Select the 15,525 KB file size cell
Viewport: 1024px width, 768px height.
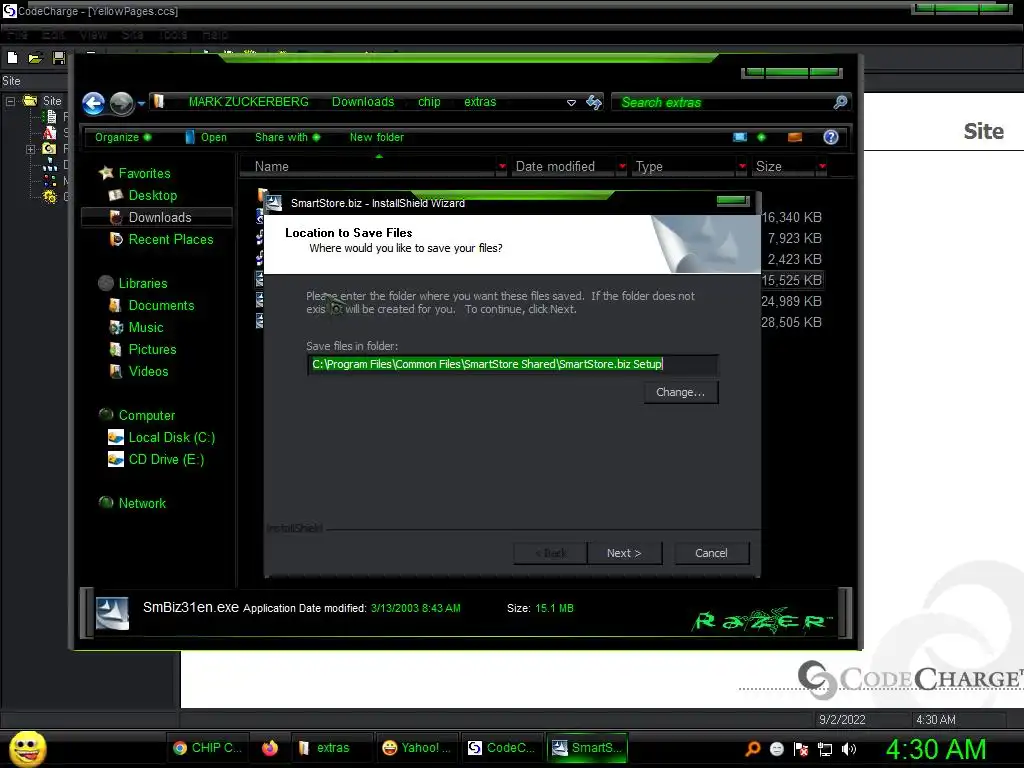click(x=792, y=280)
